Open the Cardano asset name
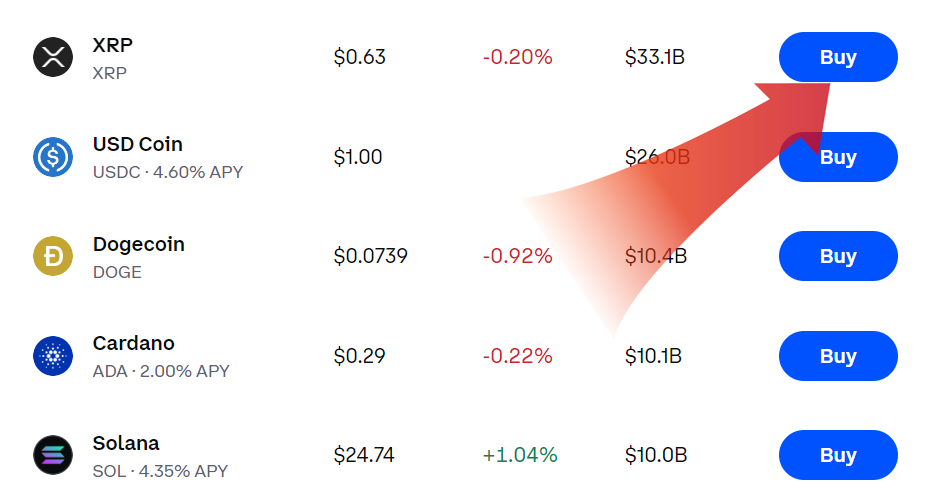Image resolution: width=933 pixels, height=500 pixels. click(x=134, y=343)
